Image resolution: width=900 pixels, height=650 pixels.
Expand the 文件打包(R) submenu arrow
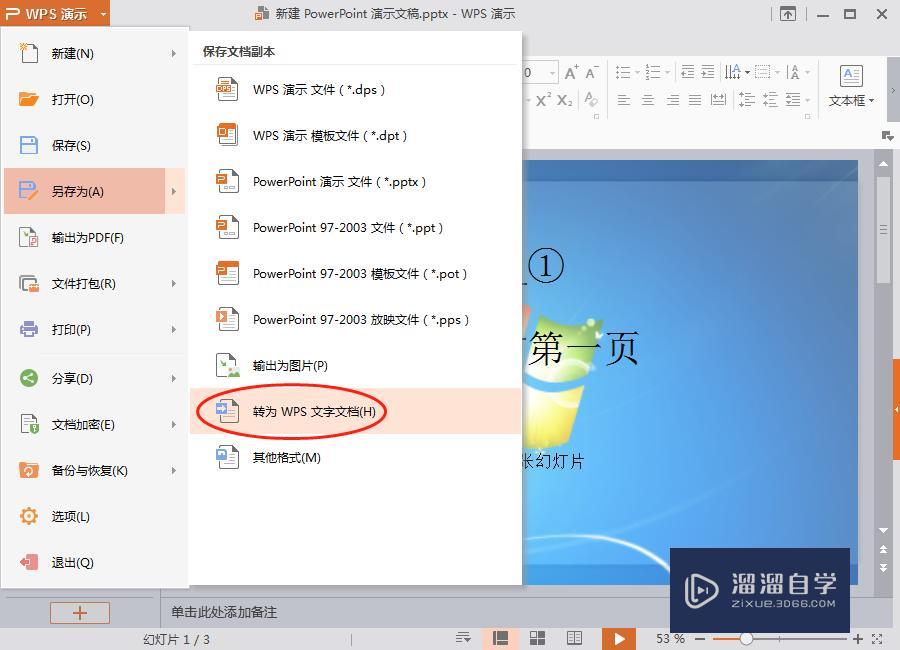[173, 283]
